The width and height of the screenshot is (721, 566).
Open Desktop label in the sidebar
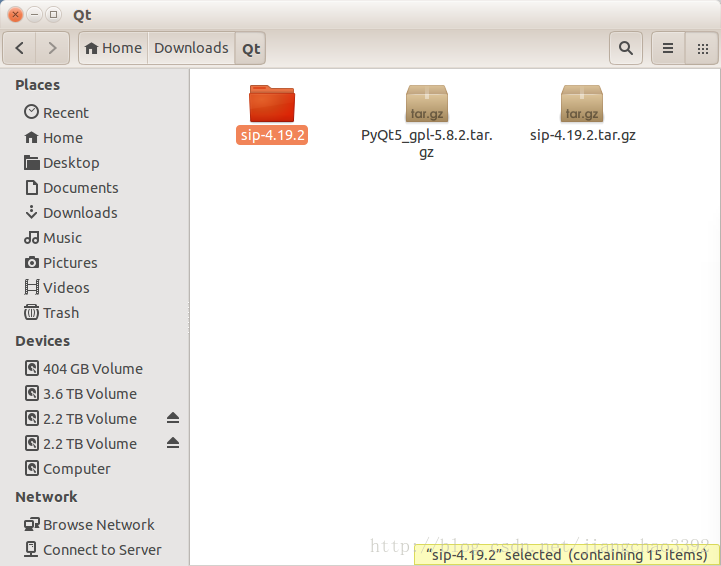point(71,163)
